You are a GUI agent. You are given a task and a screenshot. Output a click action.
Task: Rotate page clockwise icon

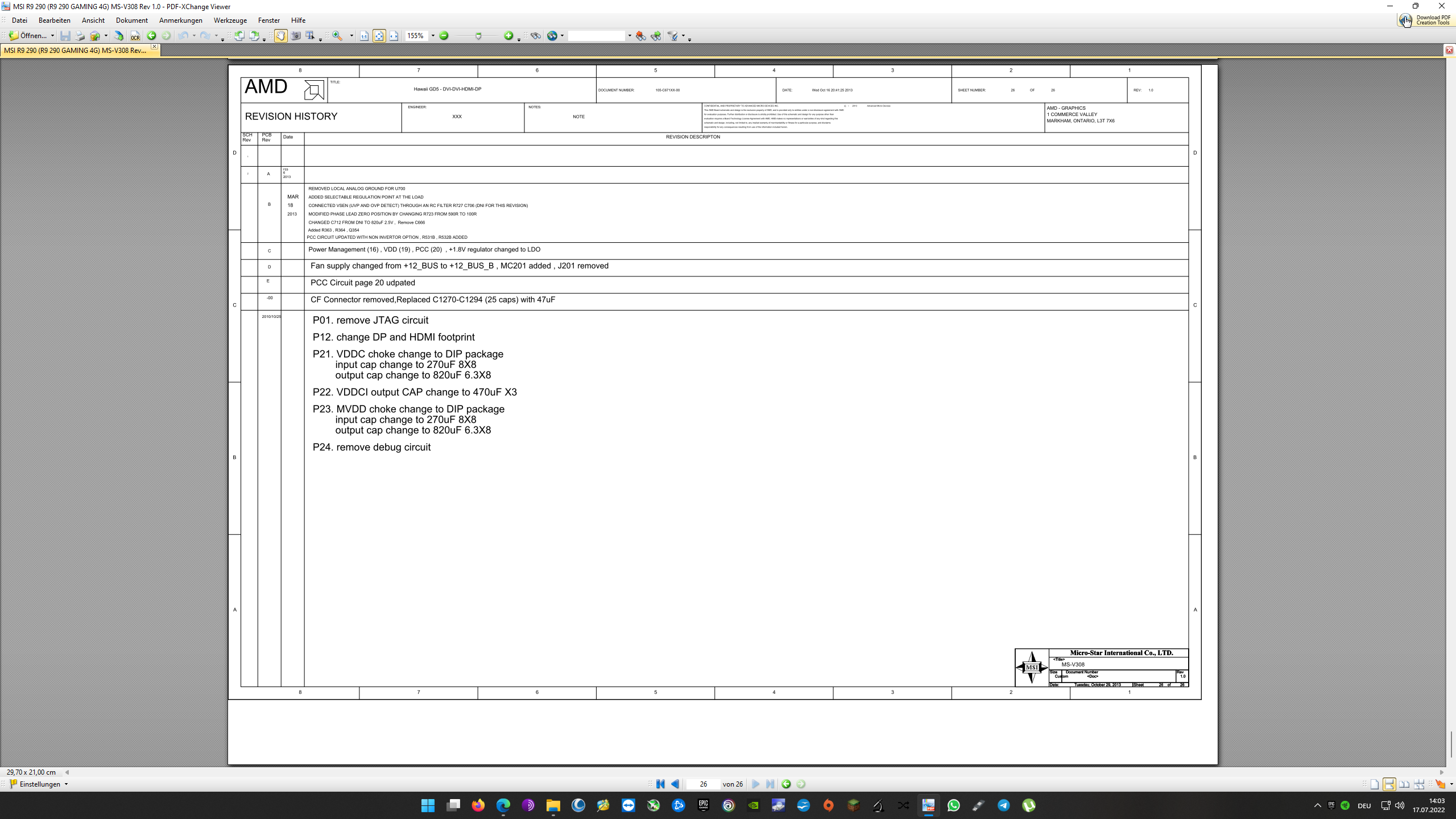coord(254,36)
